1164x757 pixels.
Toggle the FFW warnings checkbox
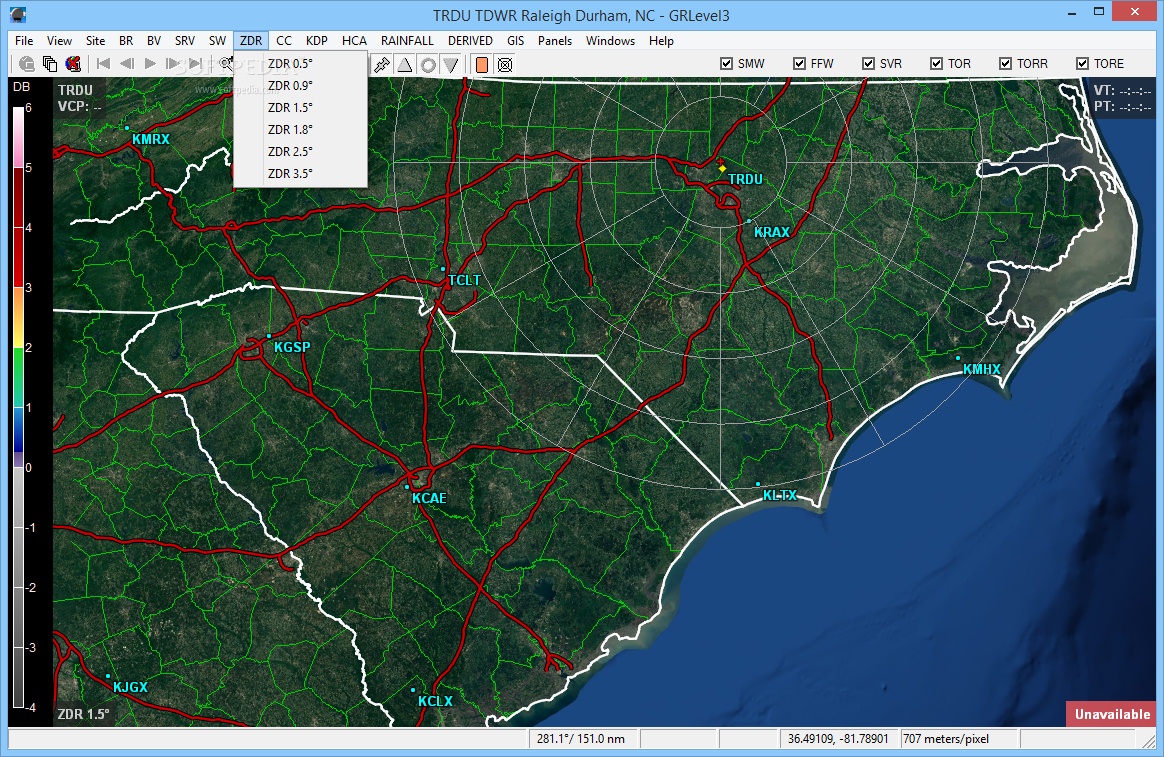800,64
